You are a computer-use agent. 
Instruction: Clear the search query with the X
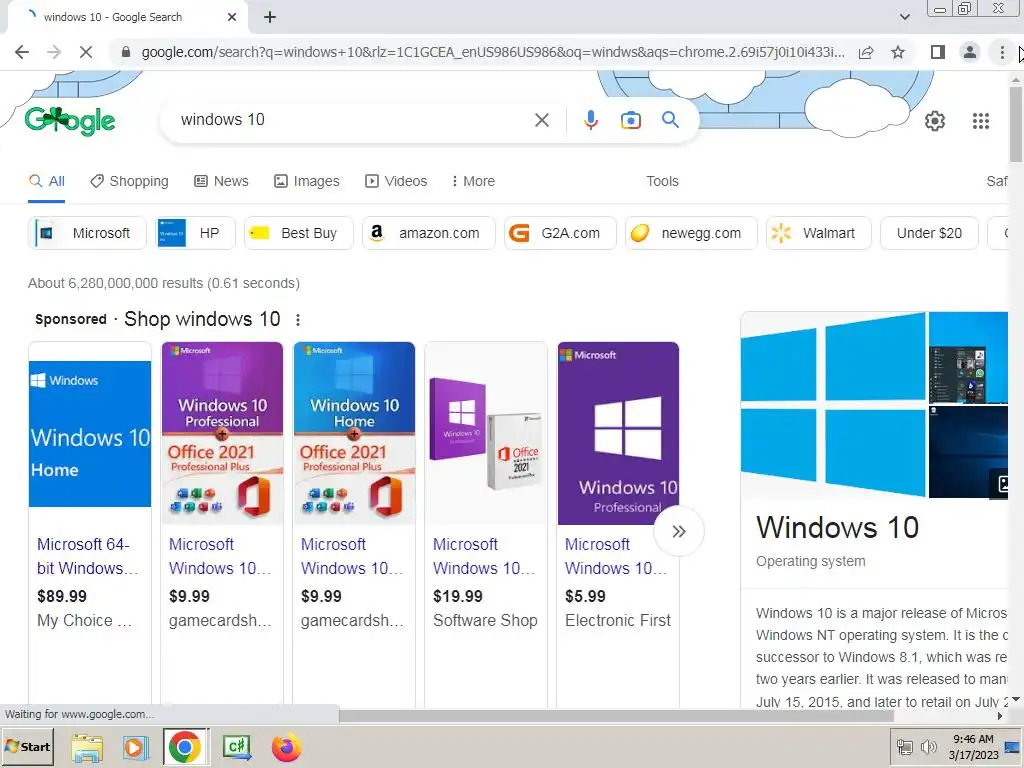tap(541, 120)
